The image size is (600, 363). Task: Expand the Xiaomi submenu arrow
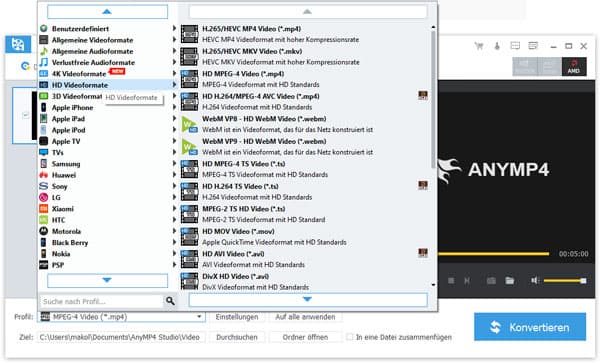click(x=174, y=208)
